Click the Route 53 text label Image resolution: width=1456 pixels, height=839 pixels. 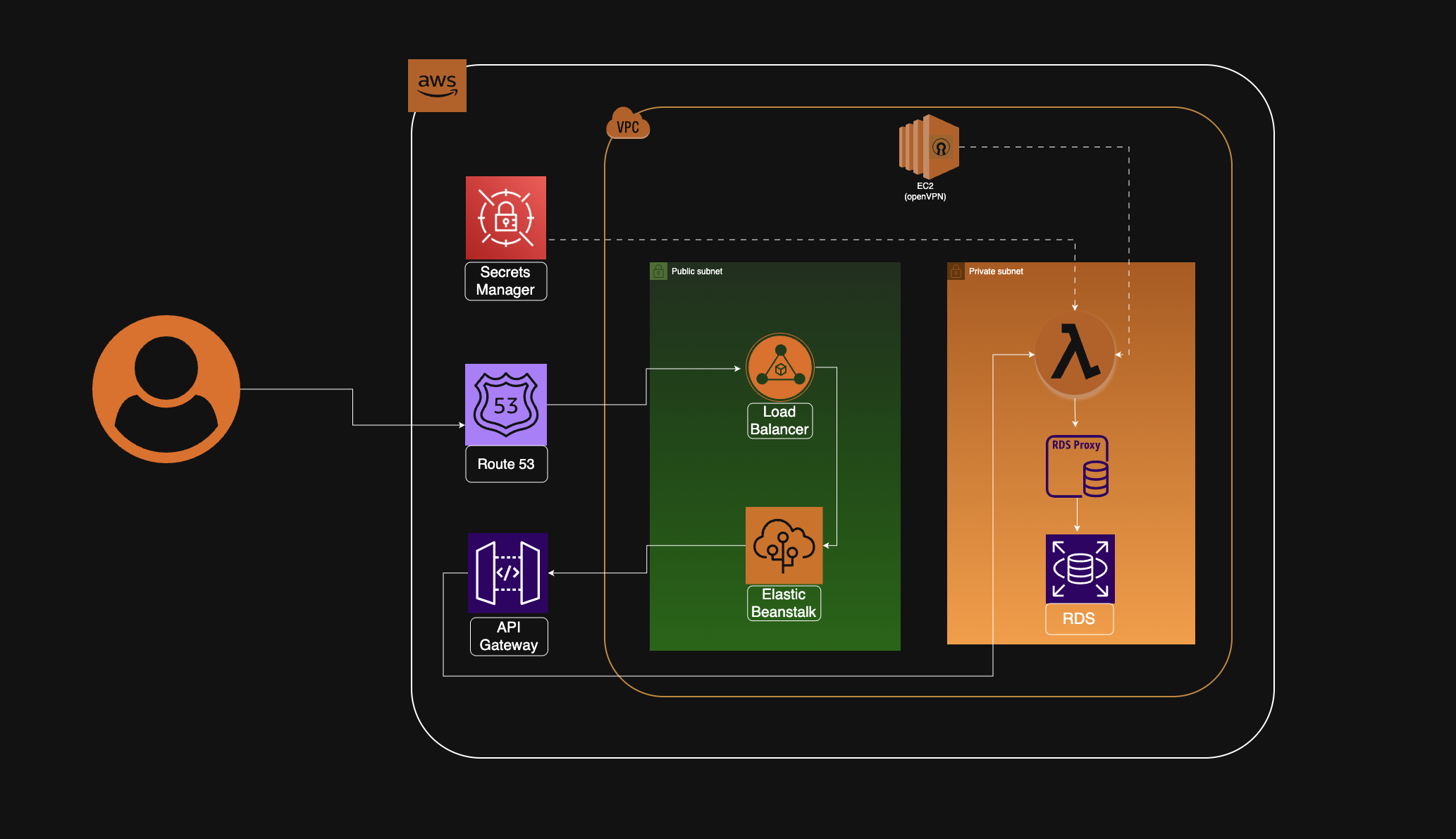[x=506, y=464]
